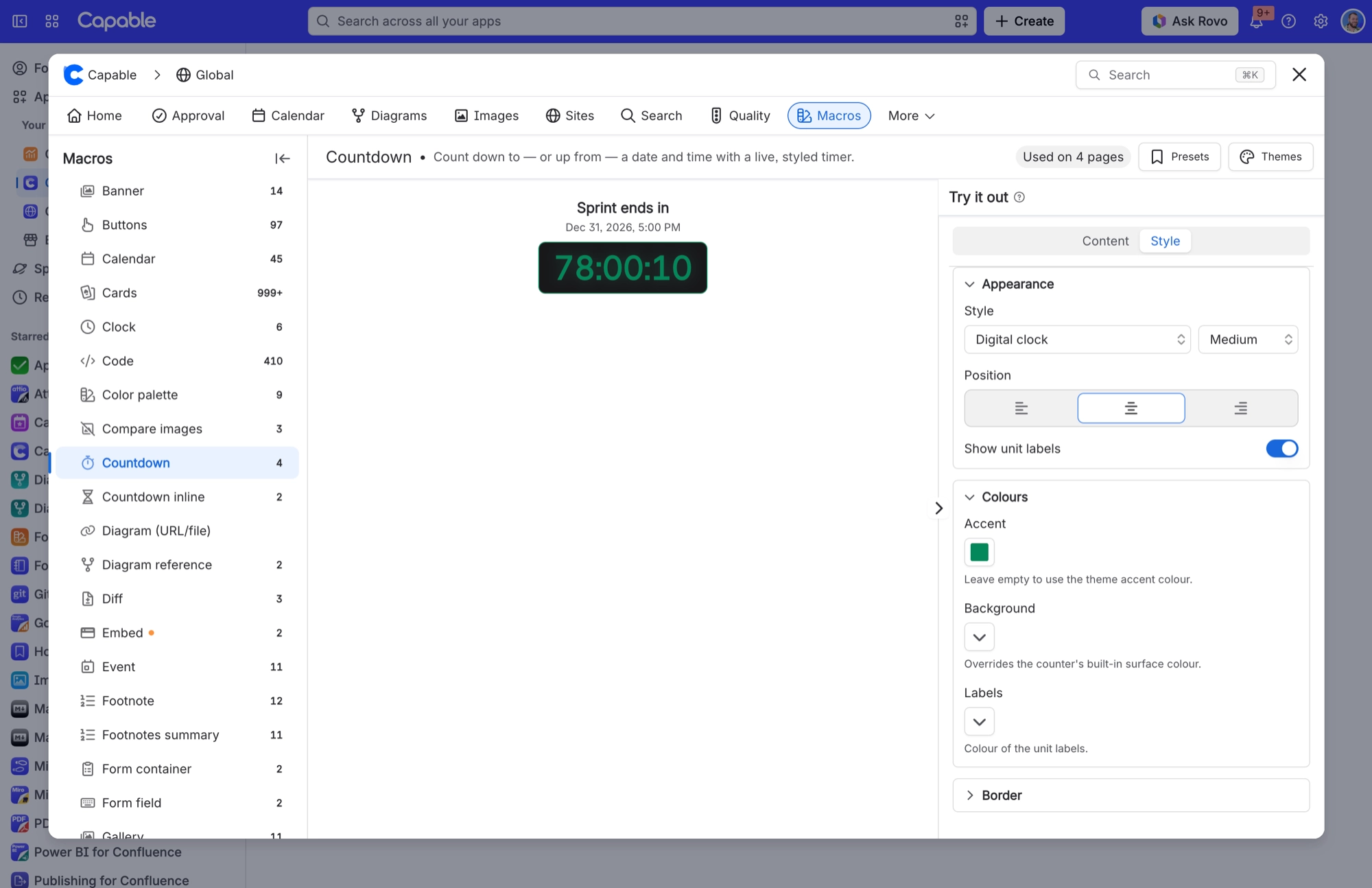The image size is (1372, 888).
Task: Click the Capable logo in breadcrumb
Action: (x=100, y=75)
